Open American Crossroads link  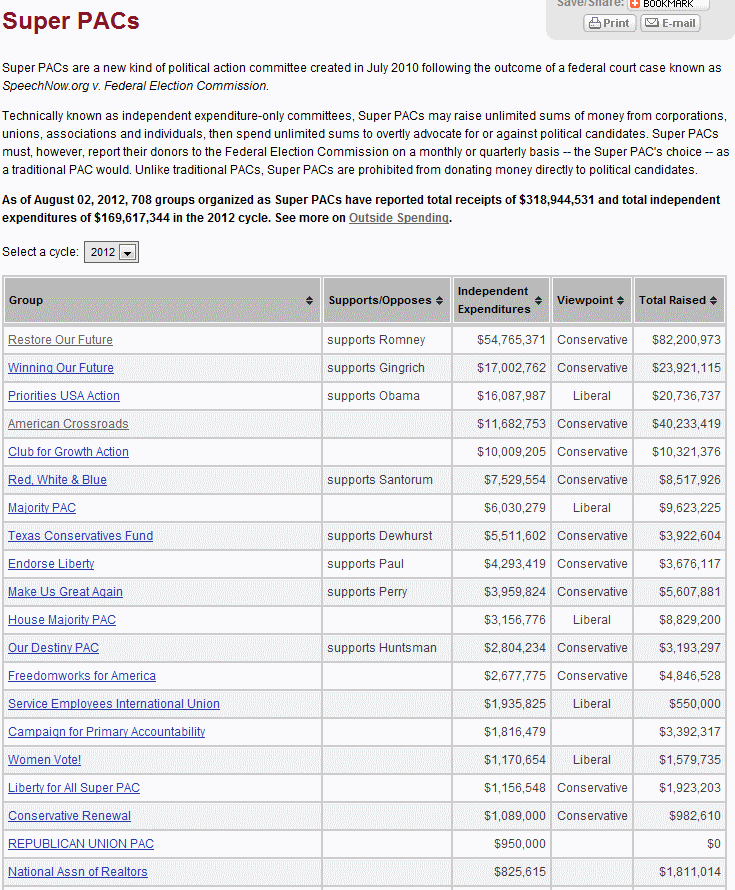pos(68,424)
